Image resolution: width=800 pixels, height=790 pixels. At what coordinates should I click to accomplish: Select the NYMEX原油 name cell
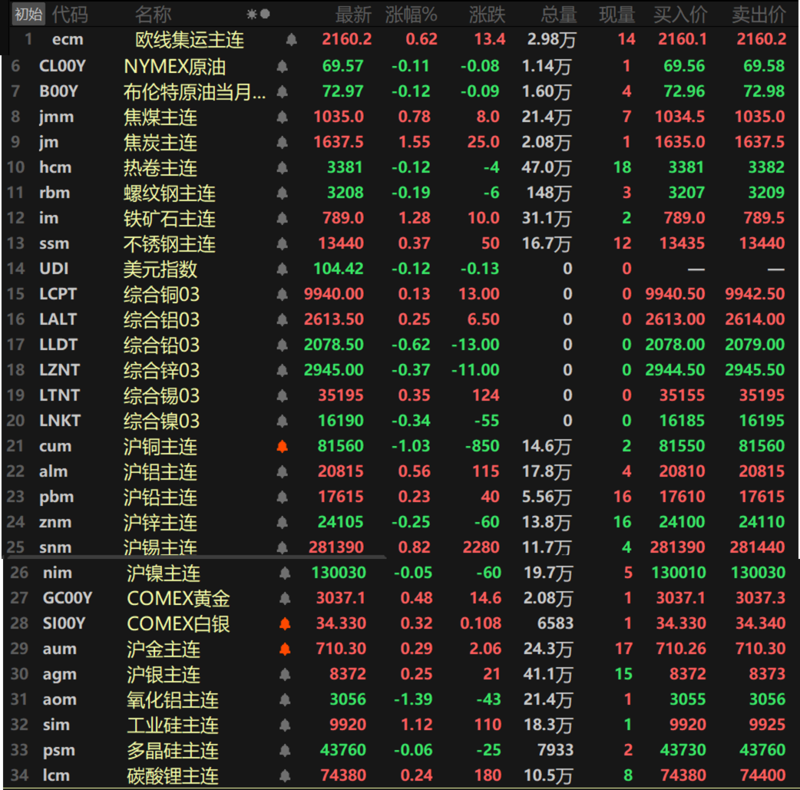tap(174, 66)
